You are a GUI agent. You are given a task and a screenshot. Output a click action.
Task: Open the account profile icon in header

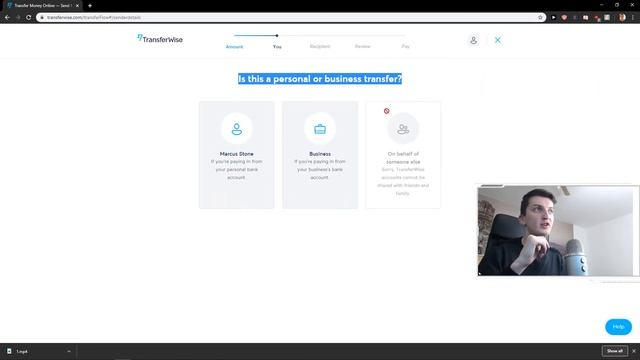(x=473, y=40)
